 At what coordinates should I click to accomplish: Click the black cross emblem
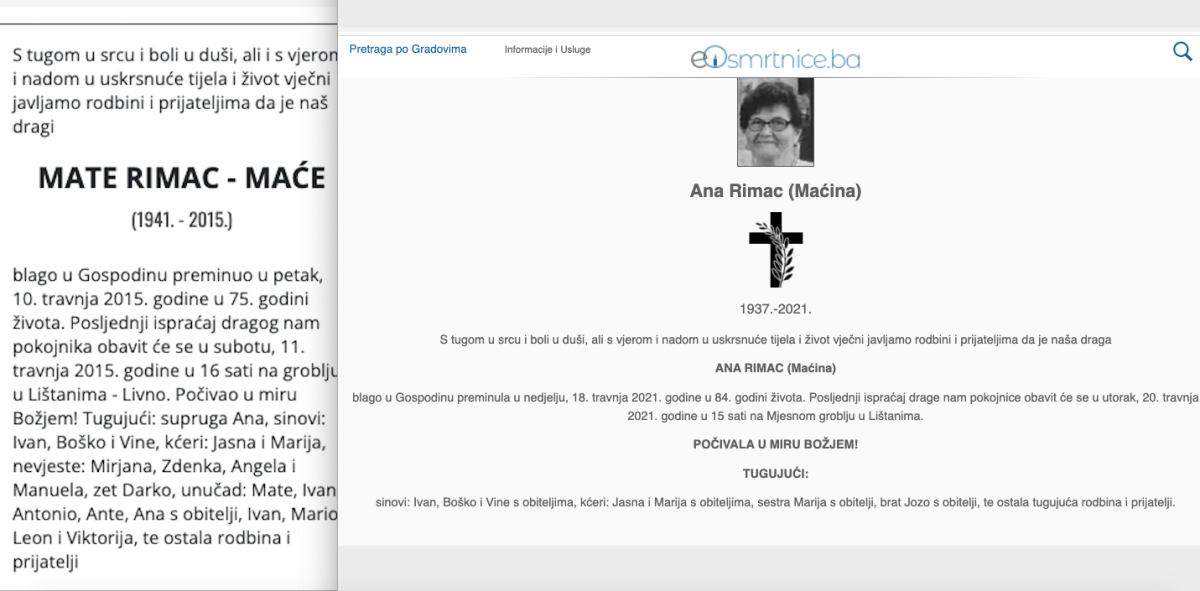pos(776,250)
